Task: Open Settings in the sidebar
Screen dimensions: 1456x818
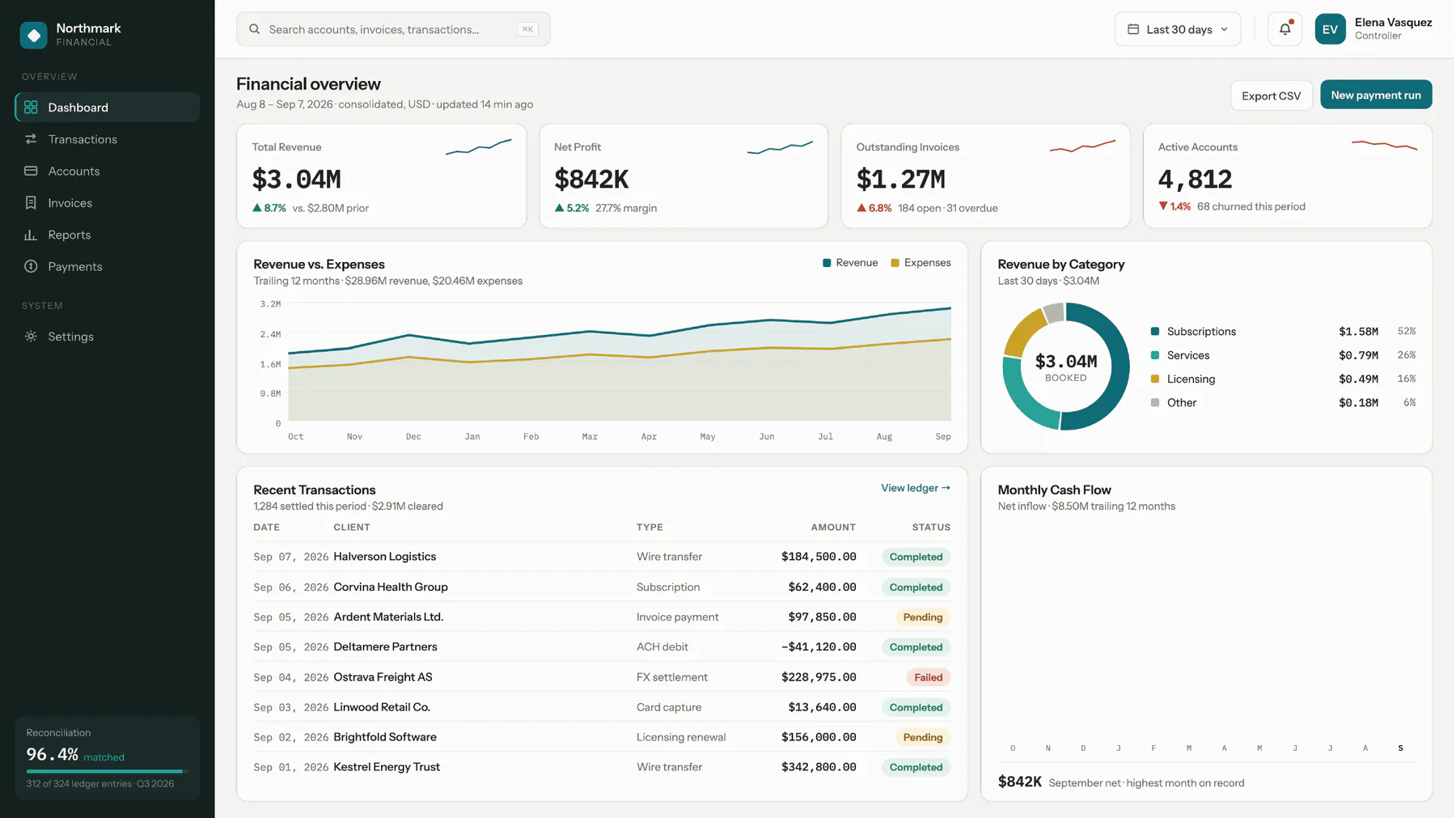Action: (108, 337)
